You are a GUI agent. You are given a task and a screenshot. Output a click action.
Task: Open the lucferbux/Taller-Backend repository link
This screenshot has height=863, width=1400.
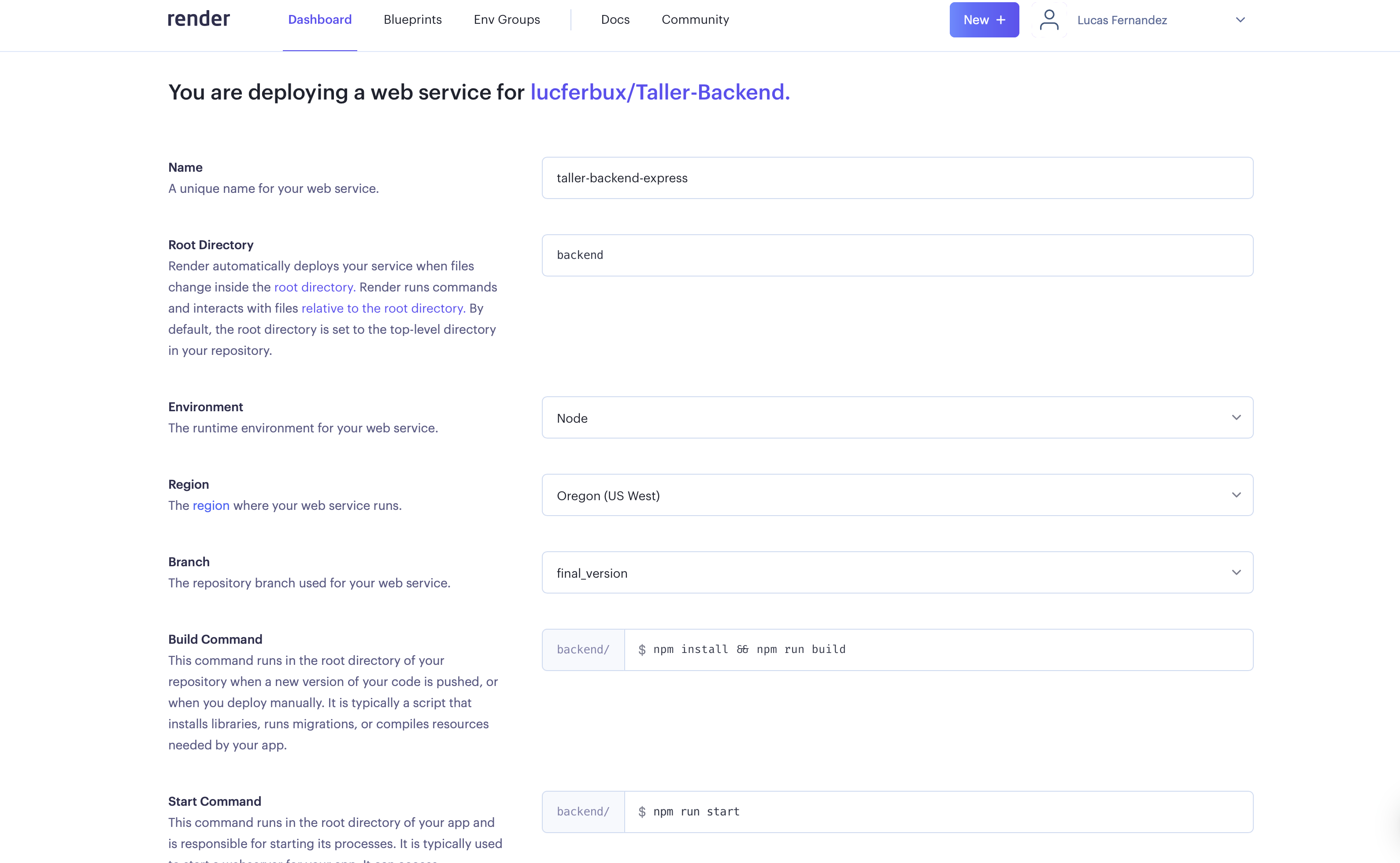tap(659, 92)
